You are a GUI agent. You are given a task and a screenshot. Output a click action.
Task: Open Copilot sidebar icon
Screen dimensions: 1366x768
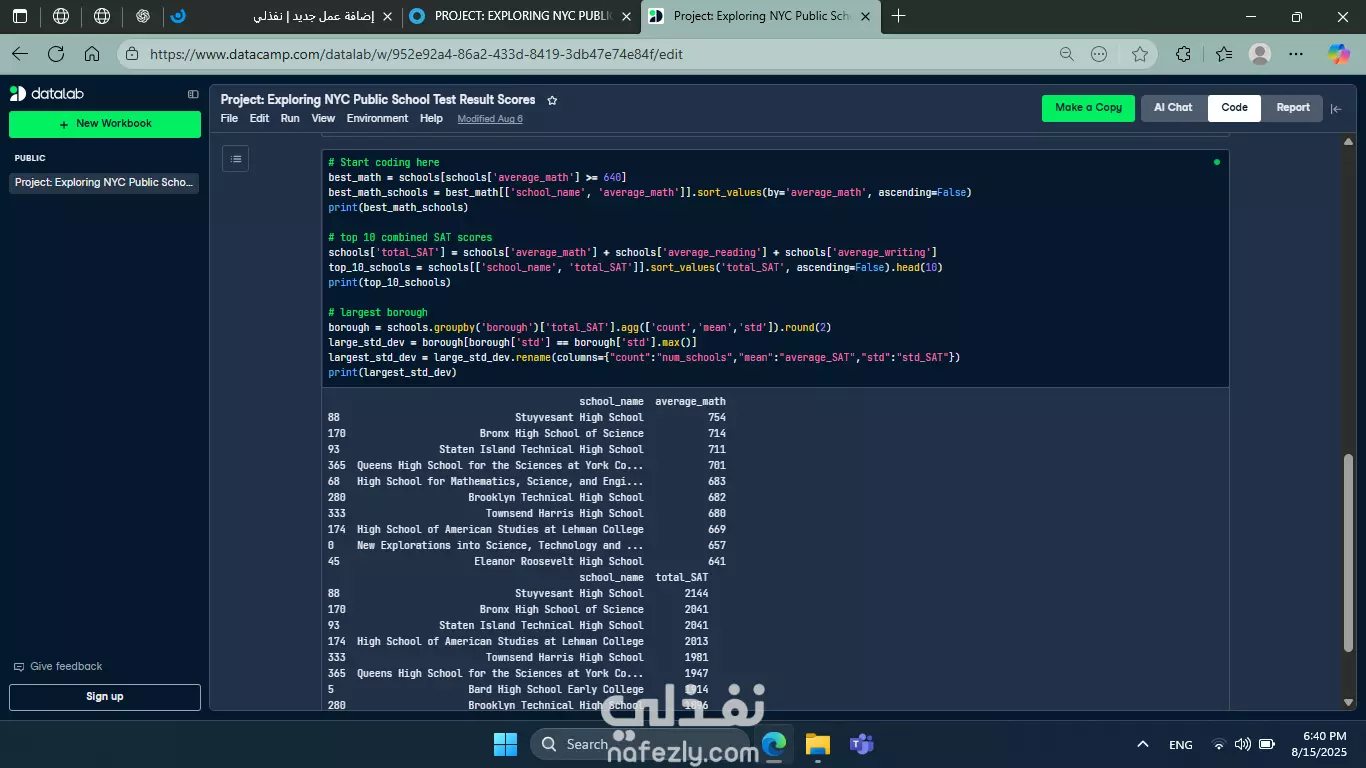[1338, 54]
